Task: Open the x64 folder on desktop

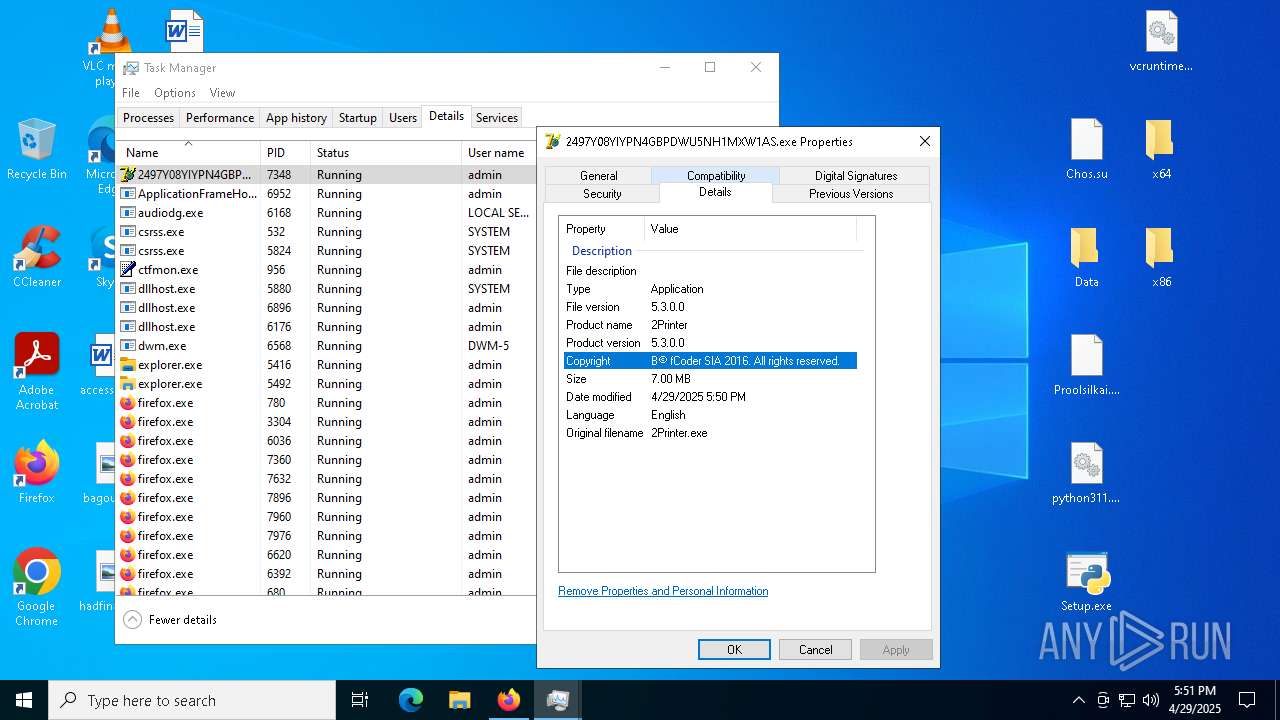Action: (x=1161, y=149)
